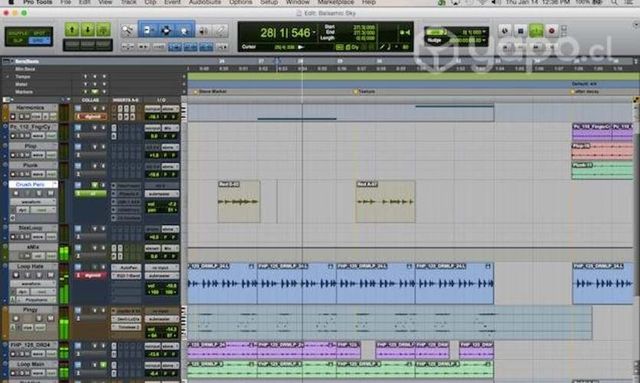Click the Online button left of Stop
The width and height of the screenshot is (640, 383).
coord(505,31)
